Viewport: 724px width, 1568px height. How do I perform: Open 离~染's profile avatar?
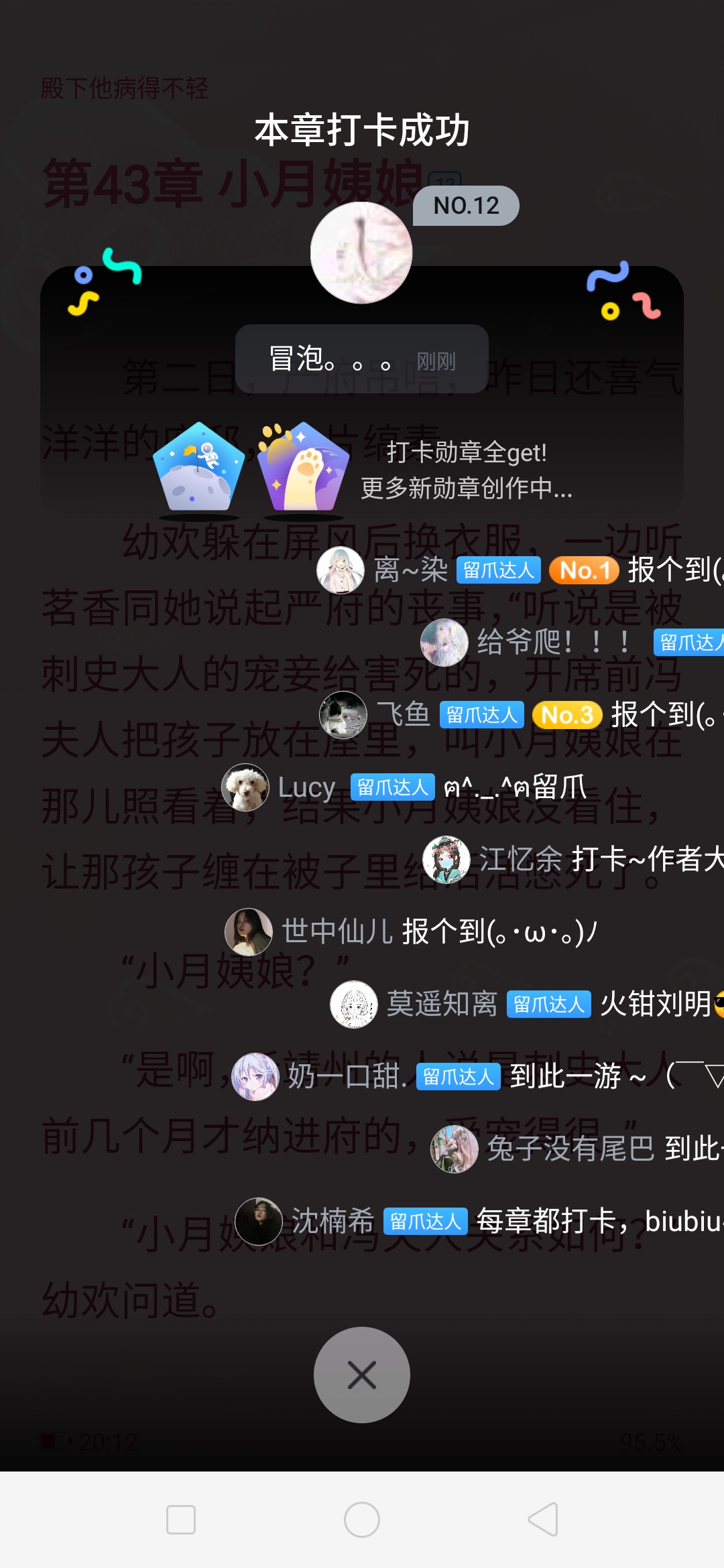pos(341,570)
